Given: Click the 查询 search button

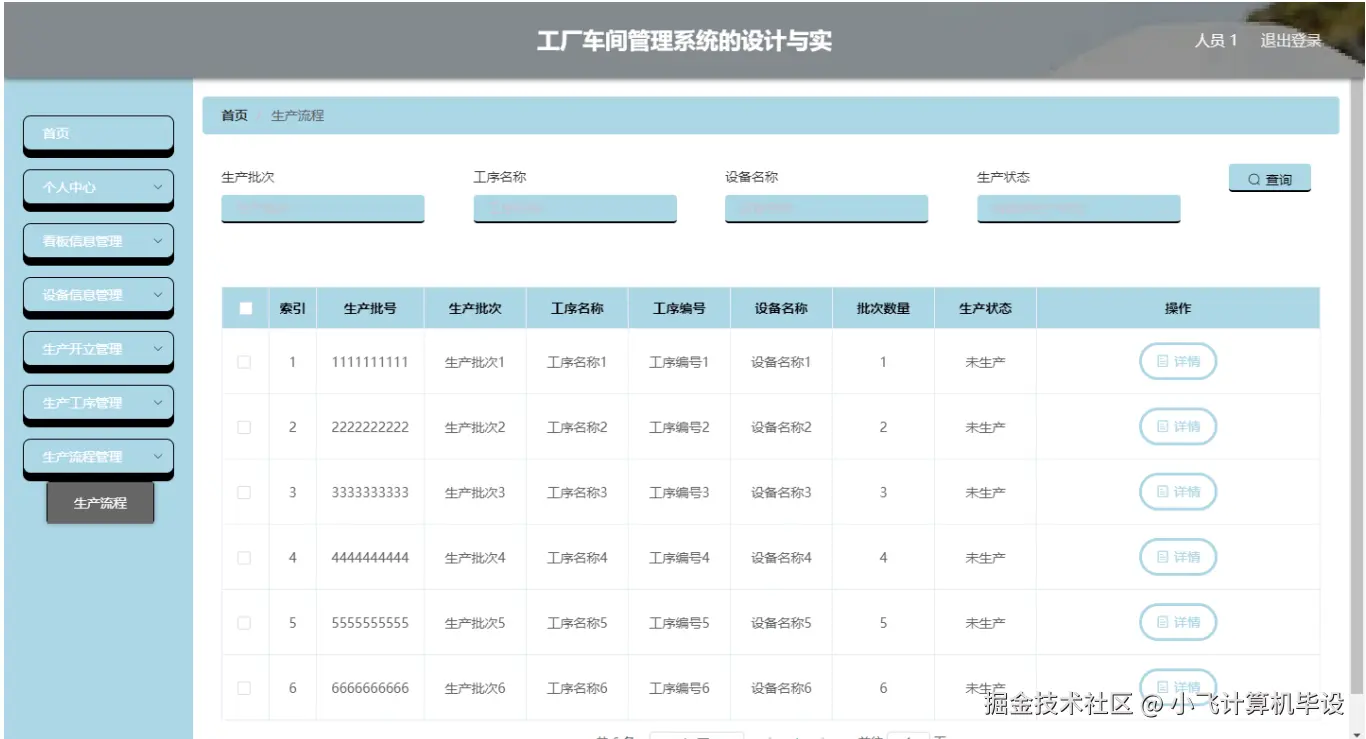Looking at the screenshot, I should 1270,179.
